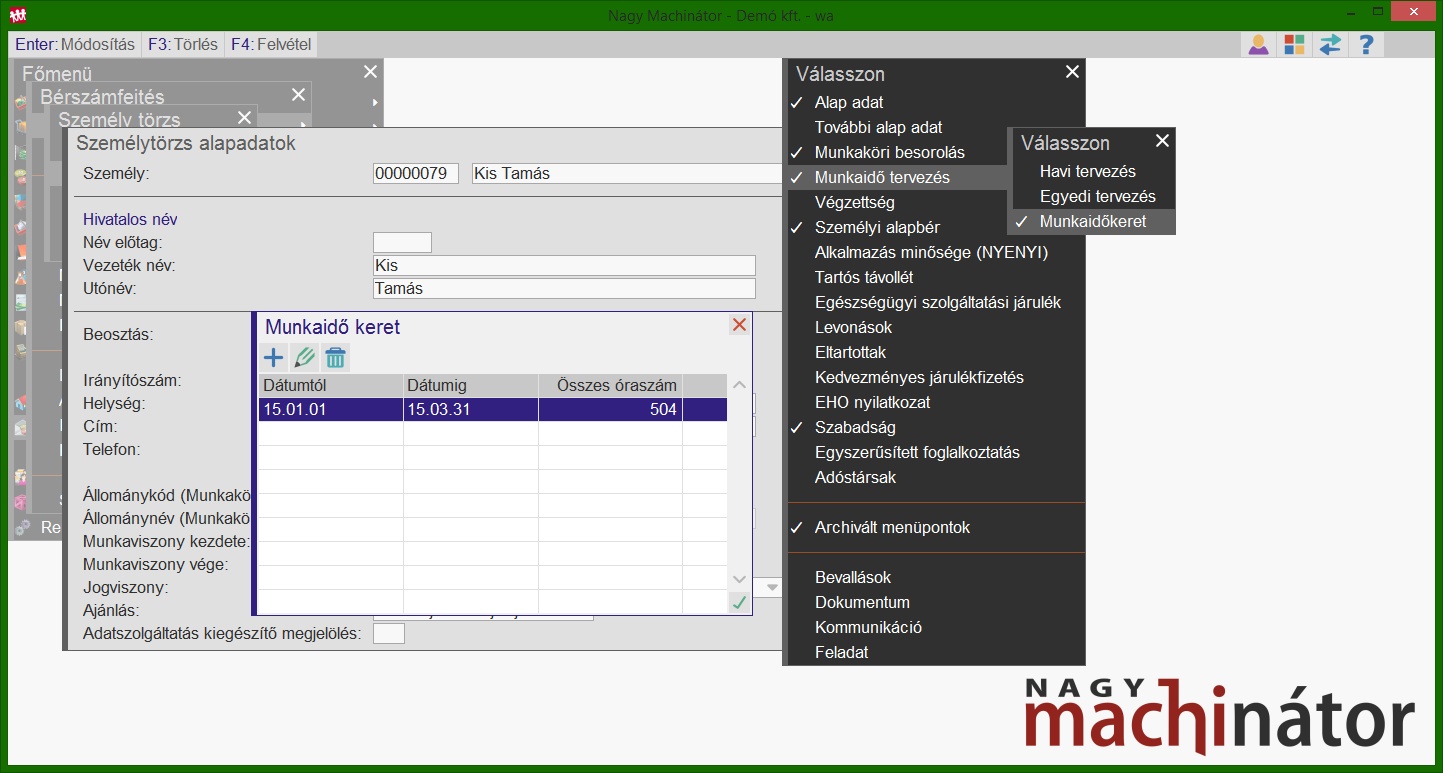Click the F4: Felvétel button
The image size is (1443, 773).
pos(272,44)
